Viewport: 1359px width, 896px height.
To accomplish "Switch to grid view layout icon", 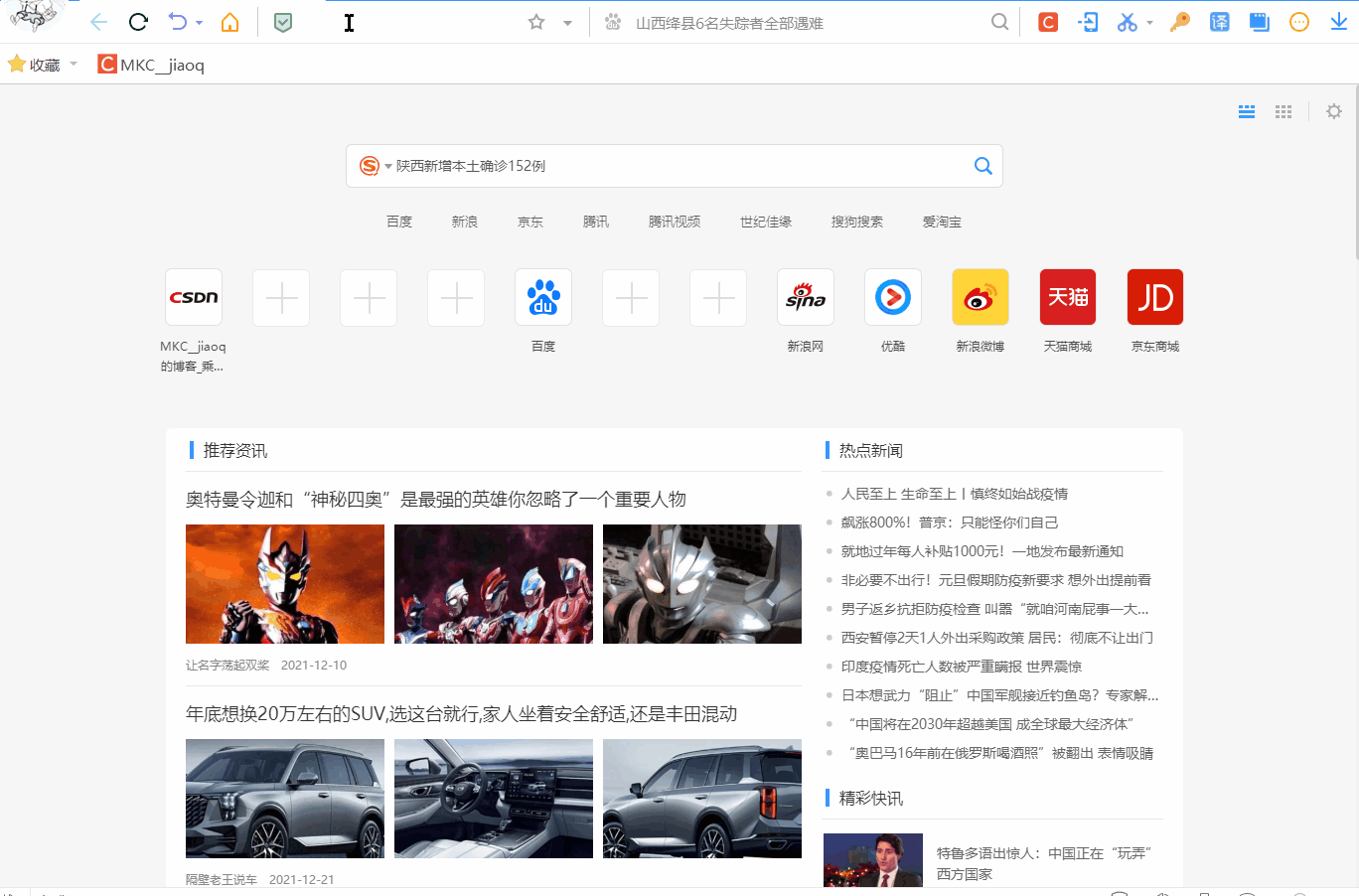I will pyautogui.click(x=1283, y=111).
